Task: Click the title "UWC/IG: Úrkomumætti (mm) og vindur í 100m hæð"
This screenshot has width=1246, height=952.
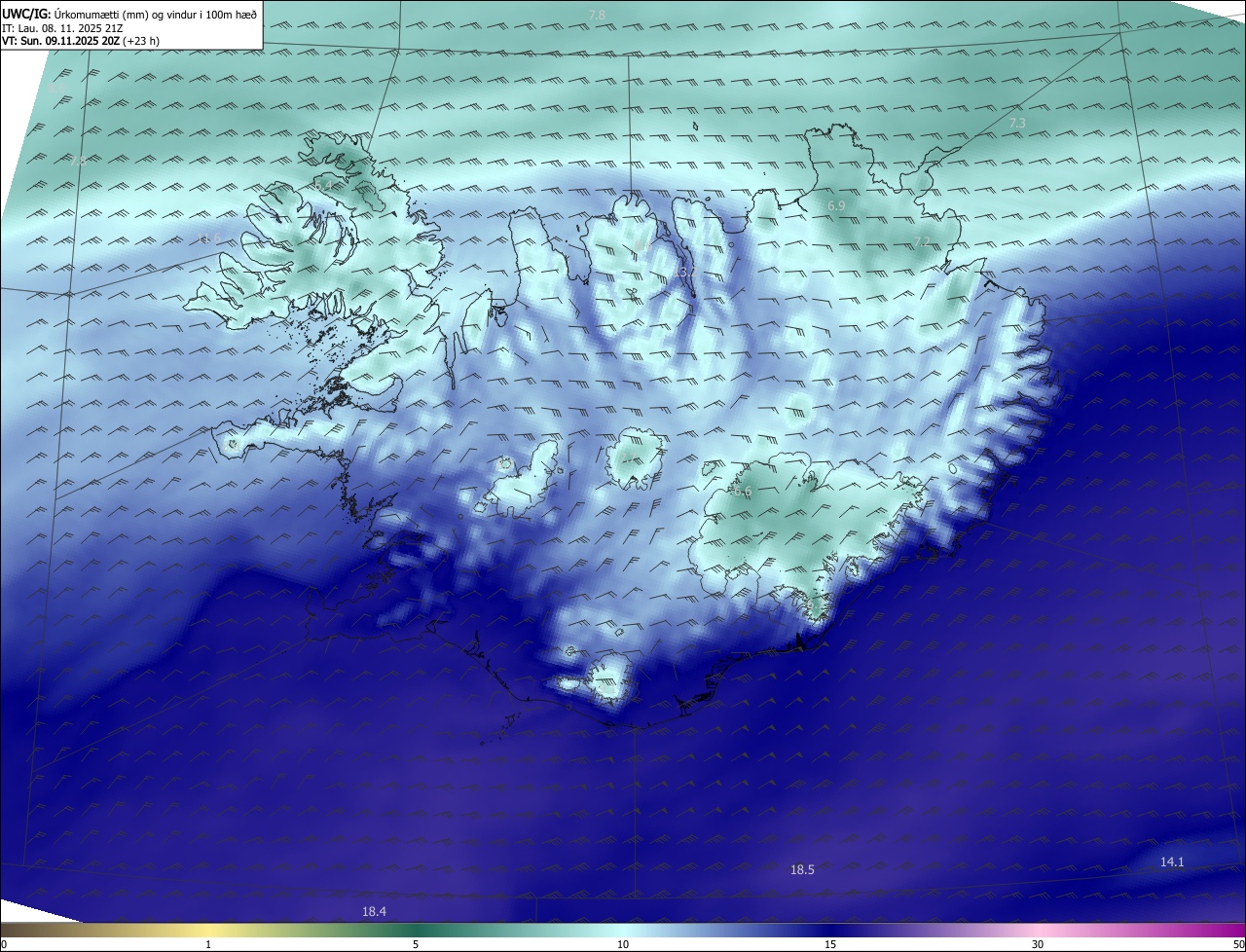Action: 129,14
